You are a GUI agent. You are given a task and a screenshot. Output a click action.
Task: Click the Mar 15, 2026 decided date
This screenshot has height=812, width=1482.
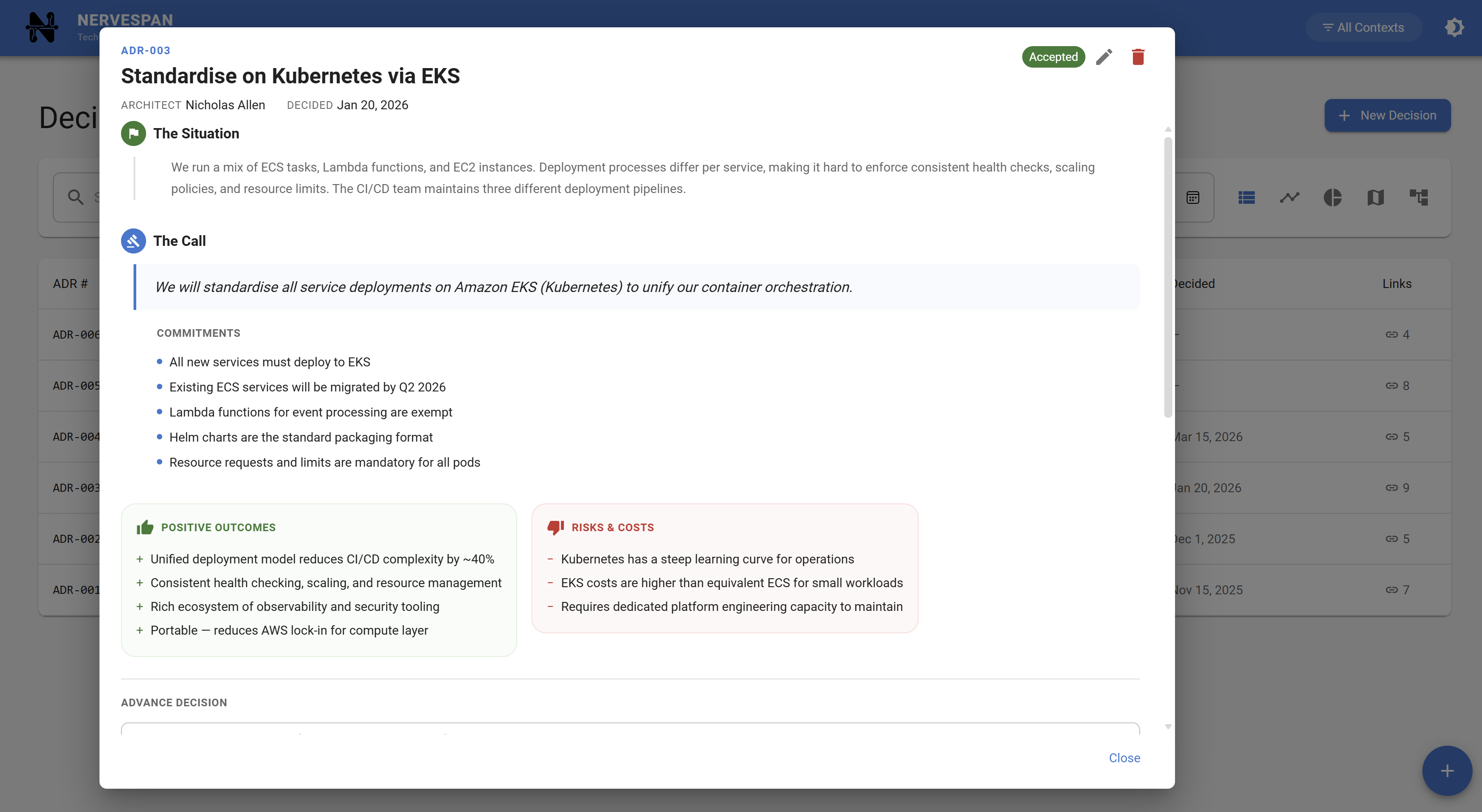click(1209, 437)
